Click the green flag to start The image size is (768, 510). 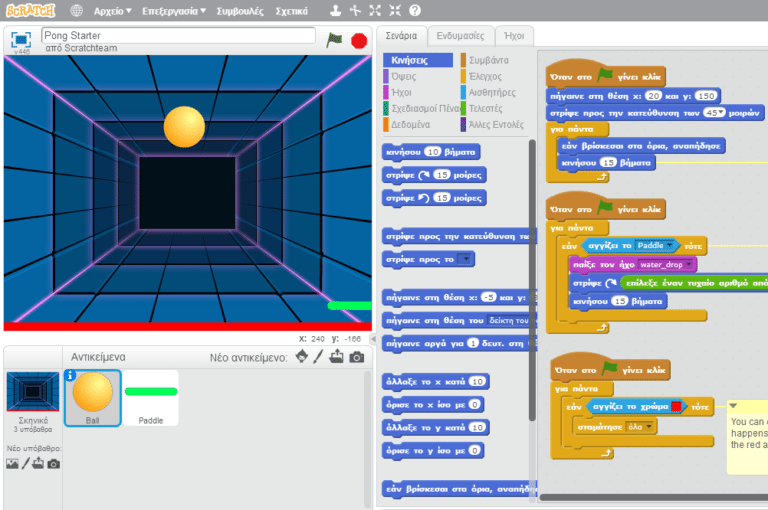pos(335,40)
